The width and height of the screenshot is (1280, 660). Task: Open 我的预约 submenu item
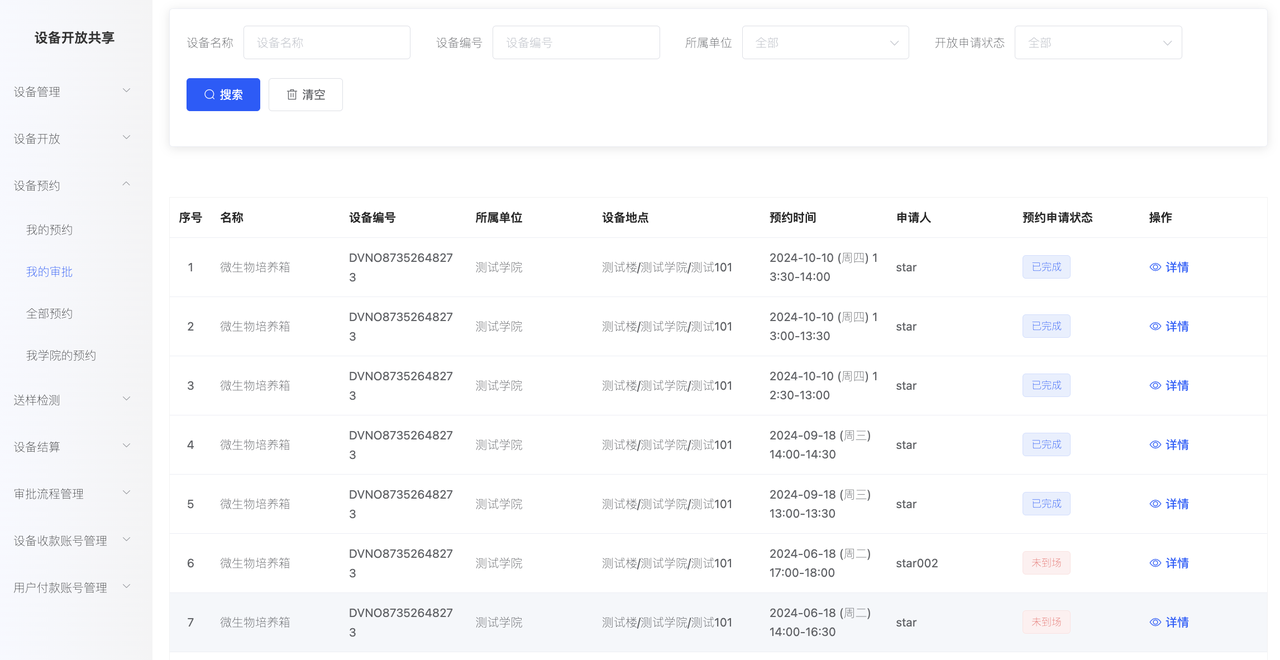coord(49,230)
